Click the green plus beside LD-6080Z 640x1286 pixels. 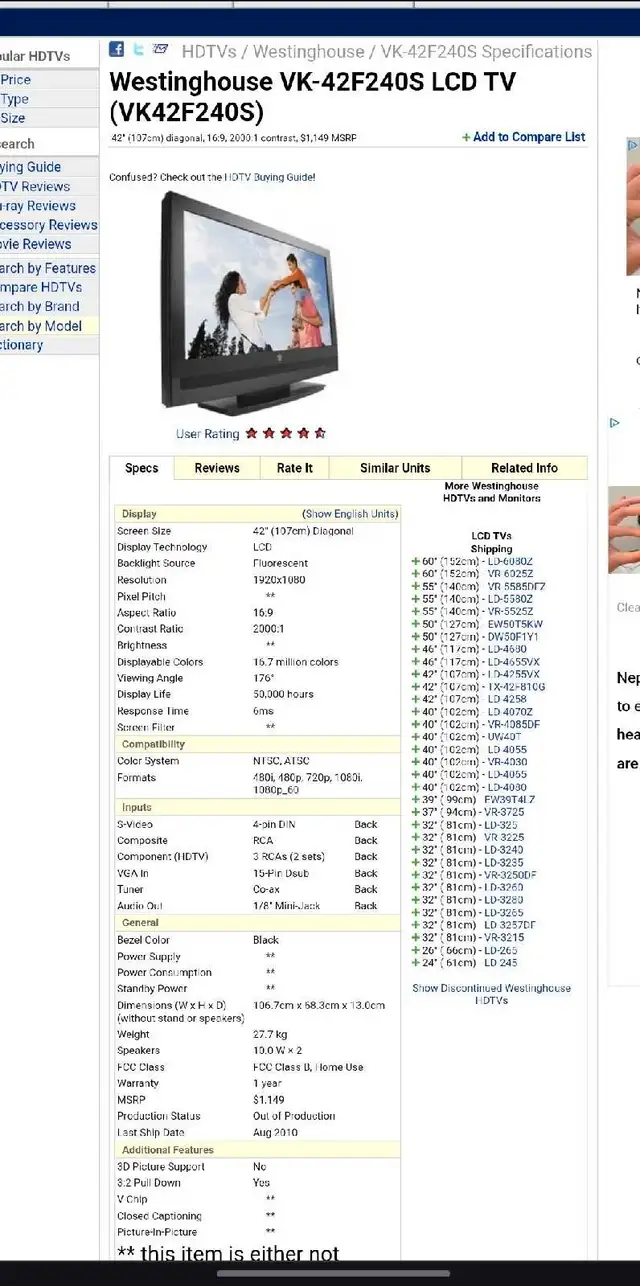click(416, 562)
